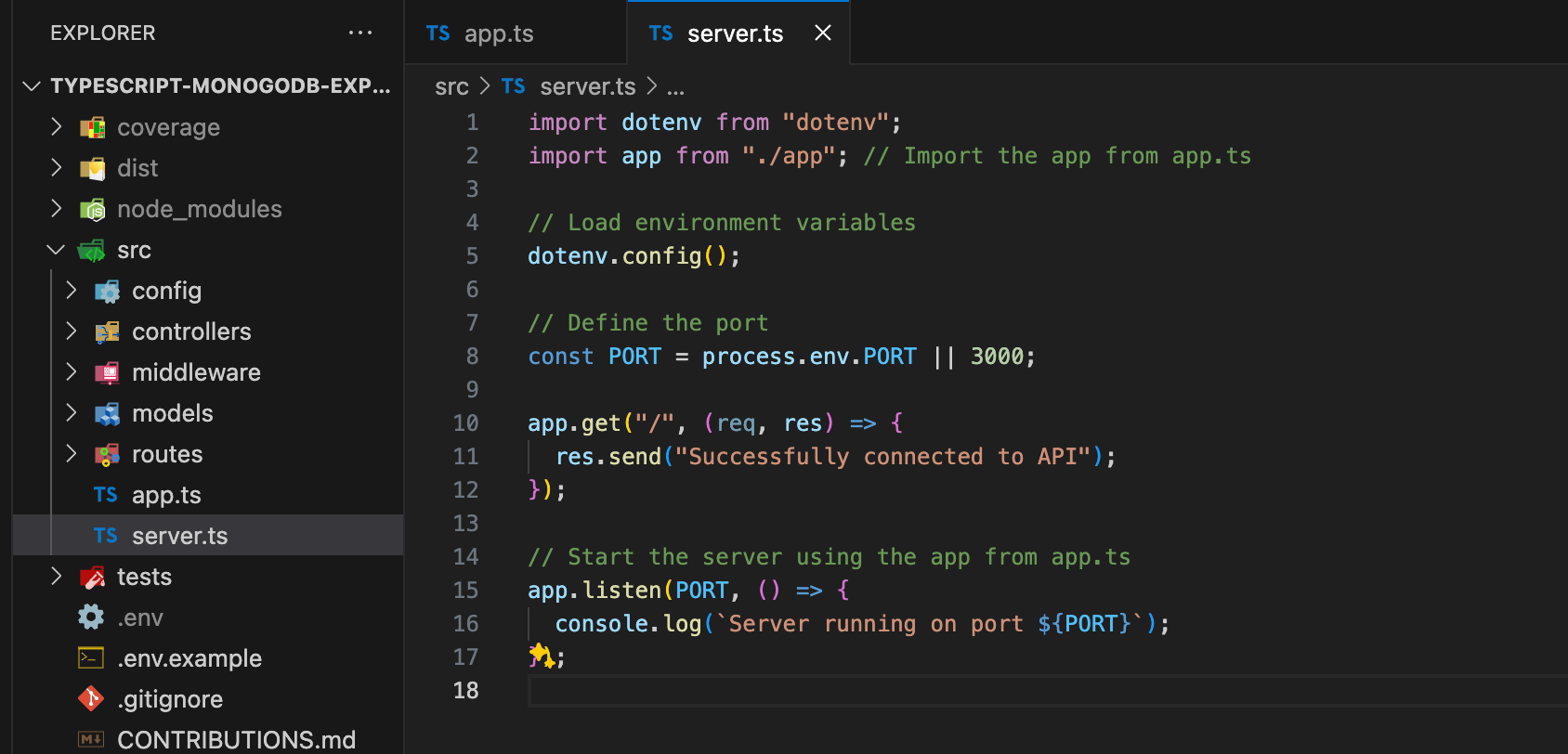Place cursor on empty line 18

(x=1048, y=690)
